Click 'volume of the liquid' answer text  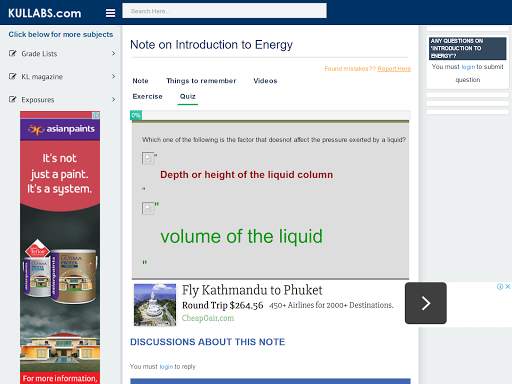point(242,236)
